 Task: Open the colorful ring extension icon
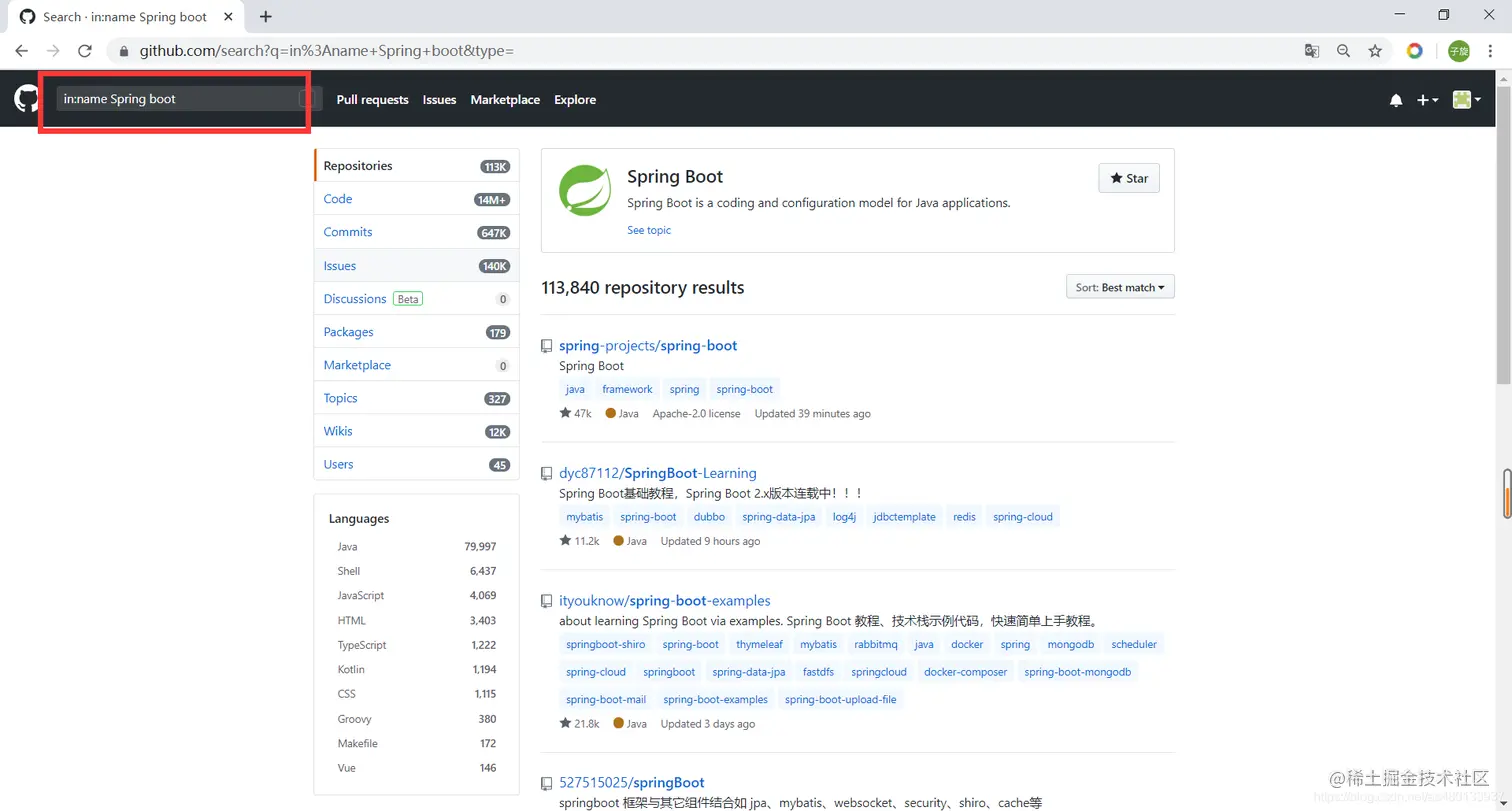[1414, 51]
